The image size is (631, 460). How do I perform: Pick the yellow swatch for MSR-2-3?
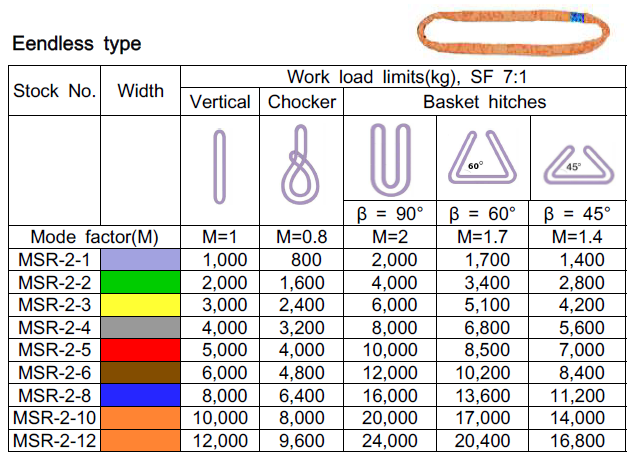pos(141,302)
